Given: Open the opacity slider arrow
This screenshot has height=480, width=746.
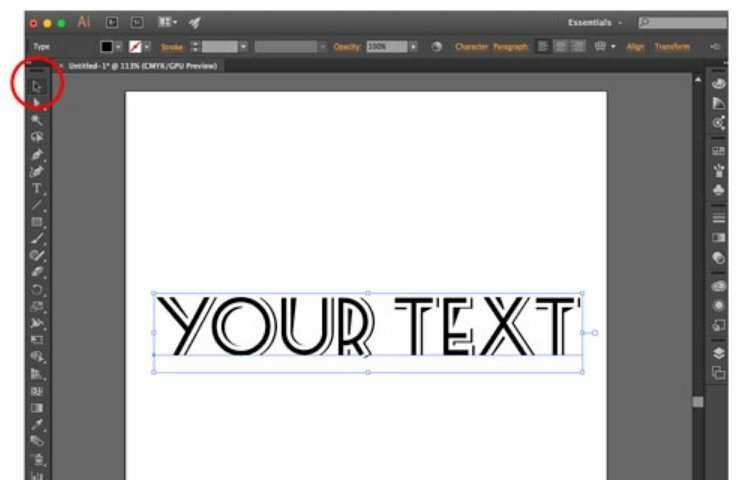Looking at the screenshot, I should pyautogui.click(x=413, y=47).
